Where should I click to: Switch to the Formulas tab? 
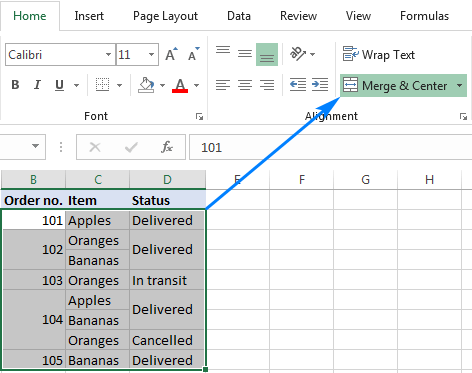click(x=424, y=16)
